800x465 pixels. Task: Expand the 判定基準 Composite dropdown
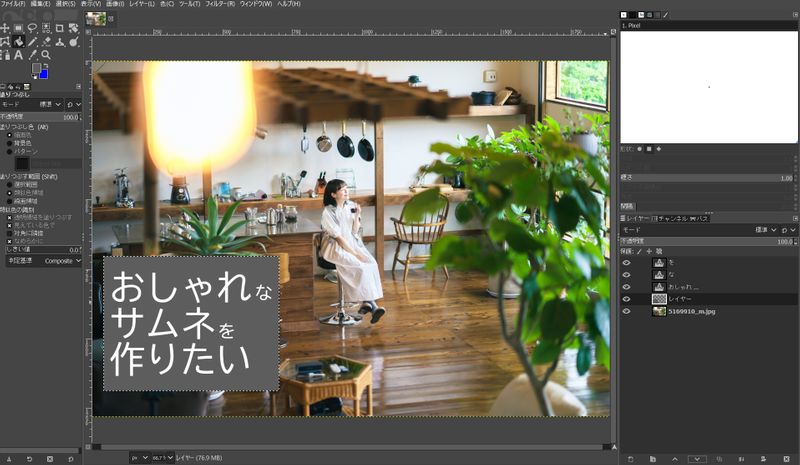tap(63, 261)
